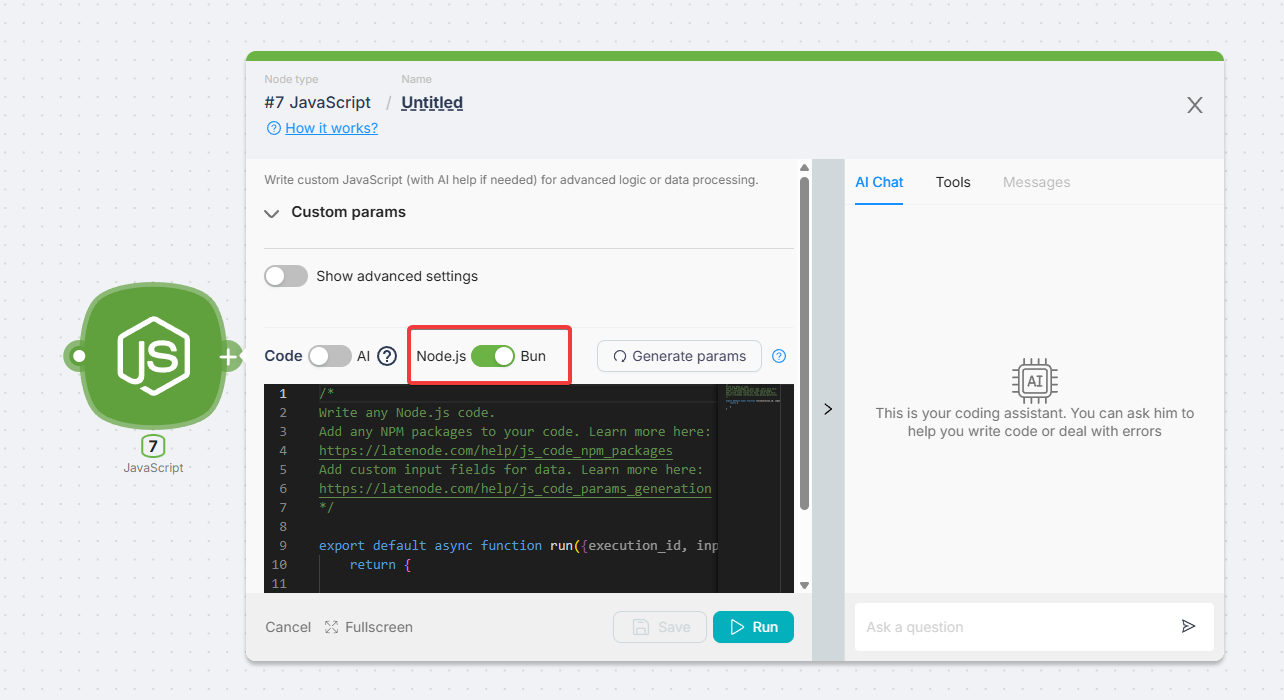1284x700 pixels.
Task: Open the AI Chat tab
Action: coord(879,182)
